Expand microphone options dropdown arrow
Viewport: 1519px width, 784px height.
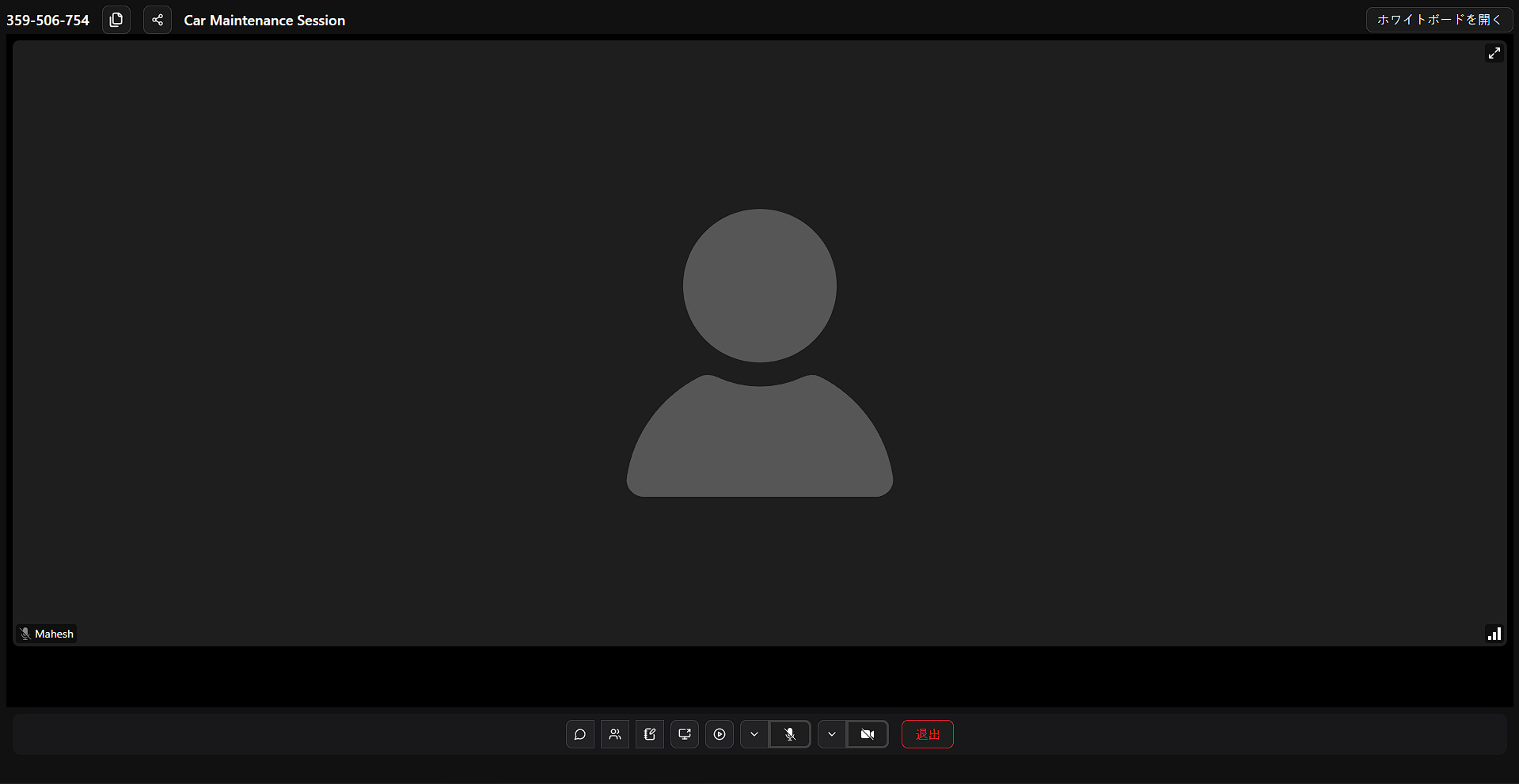tap(754, 734)
